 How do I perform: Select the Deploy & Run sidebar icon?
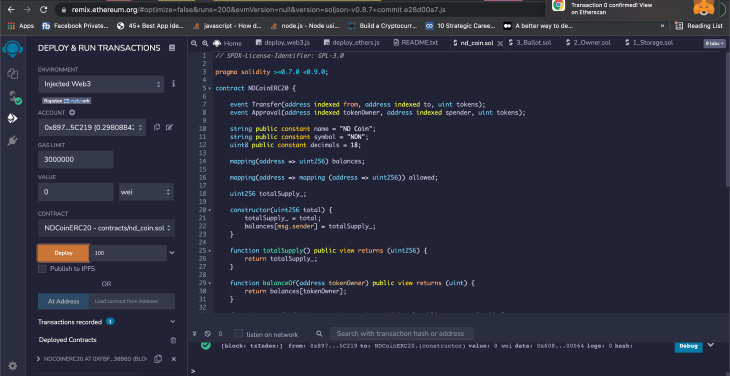click(x=13, y=119)
